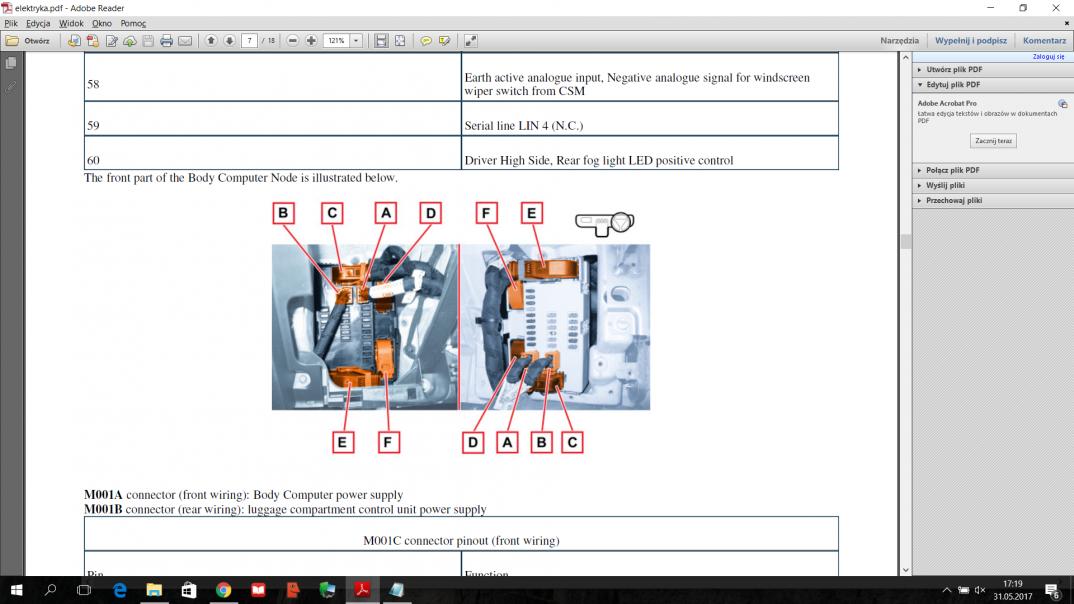Open the Wypełnij i podpisz pane
Screen dimensions: 1074x604
point(971,41)
